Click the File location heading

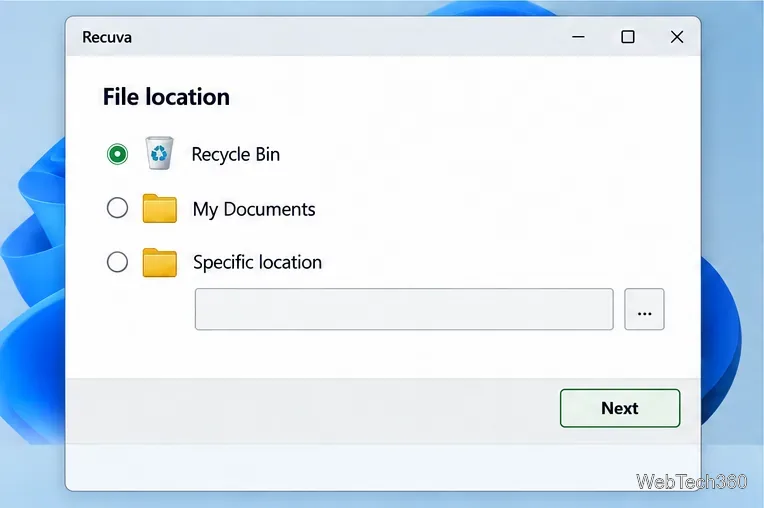166,97
